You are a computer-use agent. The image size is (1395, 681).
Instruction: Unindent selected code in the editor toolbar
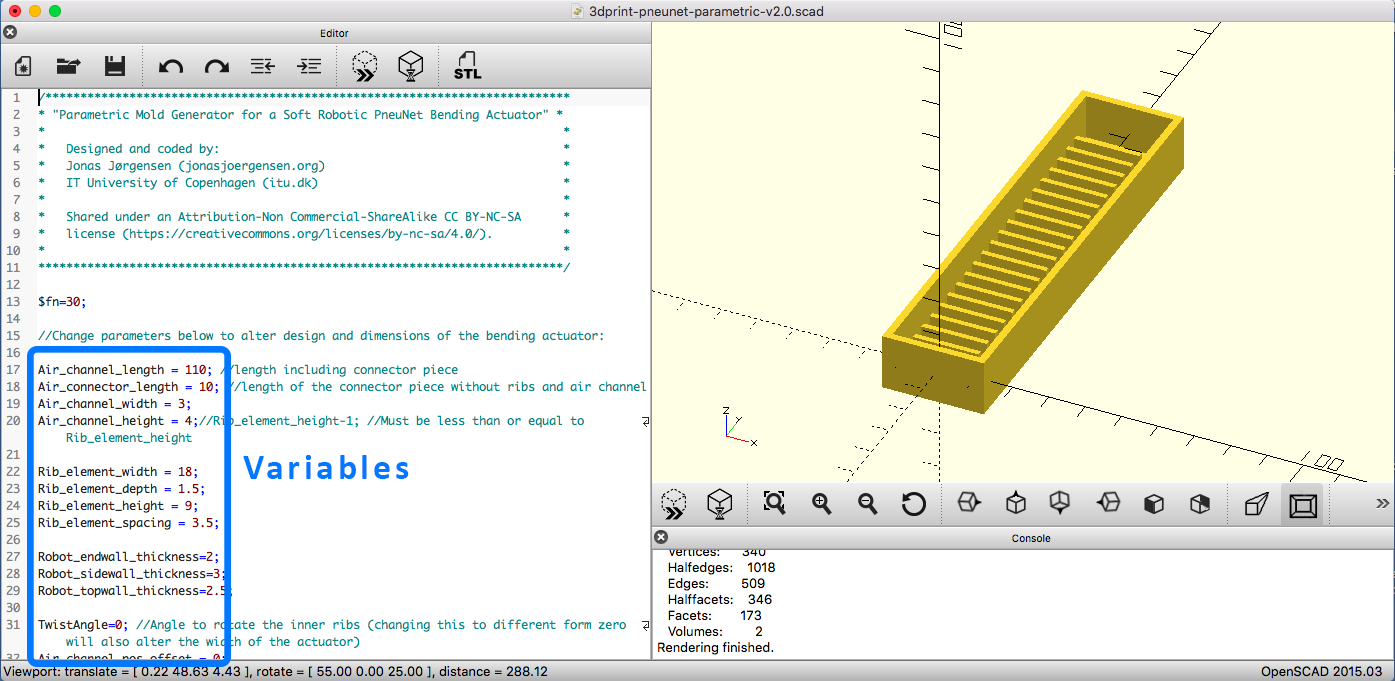point(262,67)
